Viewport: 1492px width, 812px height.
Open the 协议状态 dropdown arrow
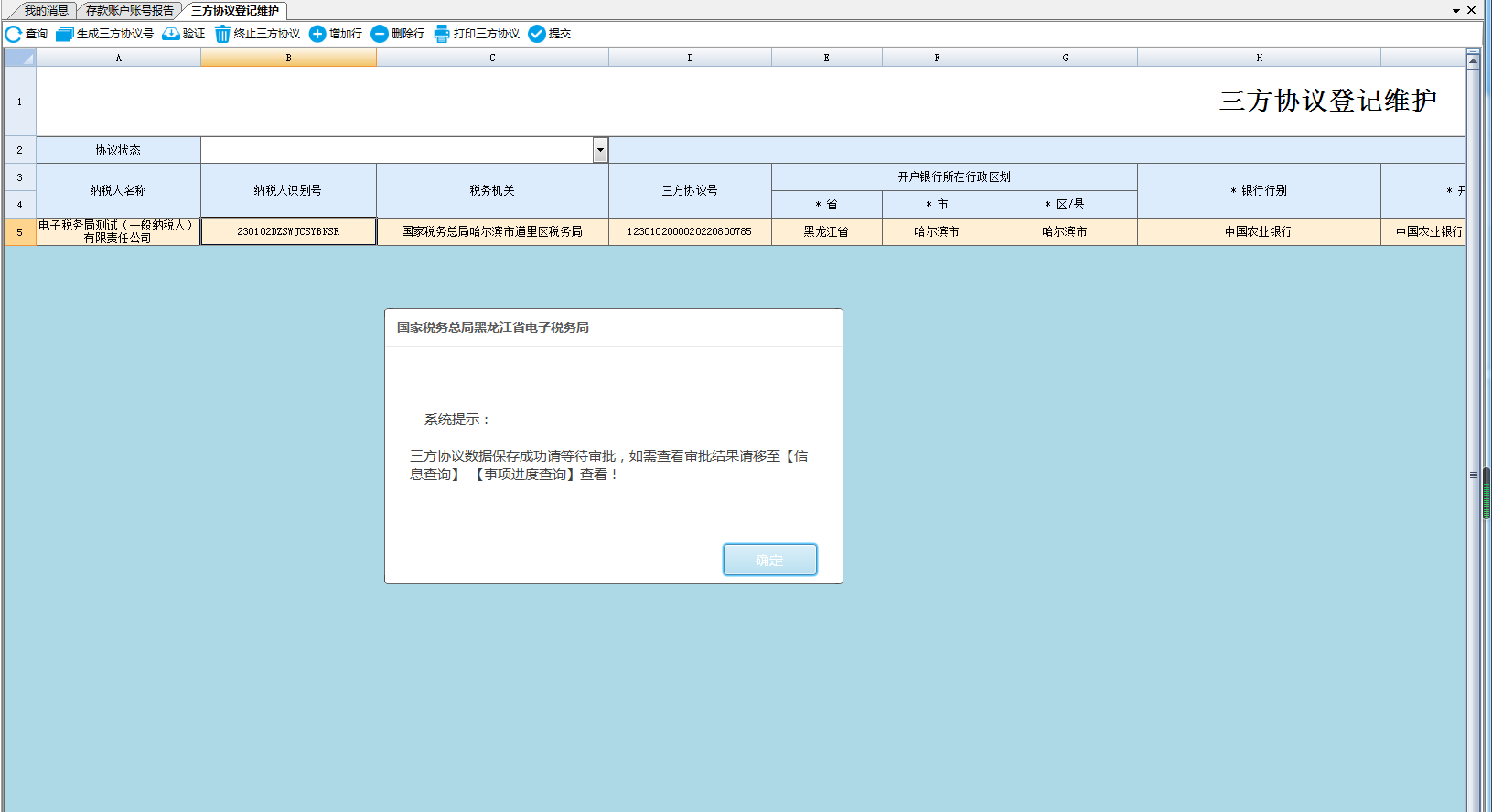point(600,150)
